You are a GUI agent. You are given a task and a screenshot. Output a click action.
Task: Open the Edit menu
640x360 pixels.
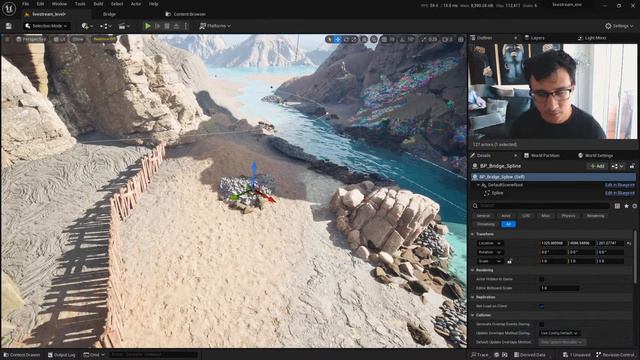(x=40, y=4)
